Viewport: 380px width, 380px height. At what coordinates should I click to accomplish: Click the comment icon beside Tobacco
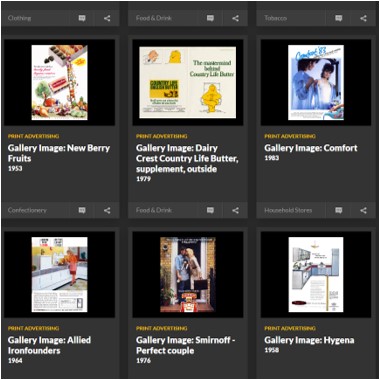(x=339, y=18)
